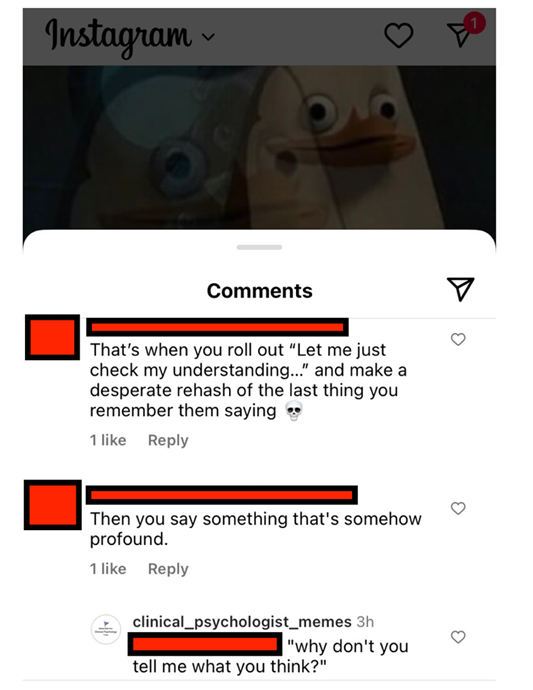Open notifications heart icon in header
This screenshot has width=533, height=690.
pyautogui.click(x=398, y=35)
